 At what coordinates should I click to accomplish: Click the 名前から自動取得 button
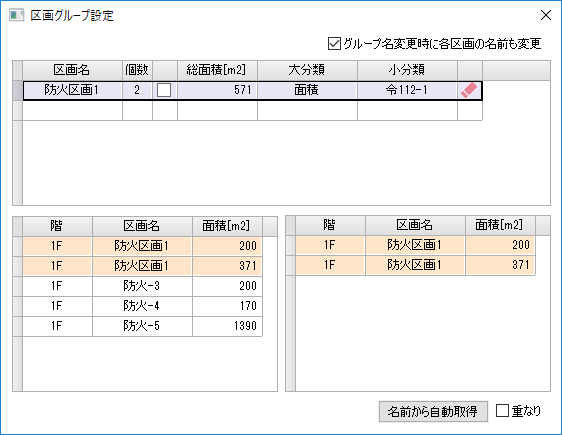[x=433, y=411]
